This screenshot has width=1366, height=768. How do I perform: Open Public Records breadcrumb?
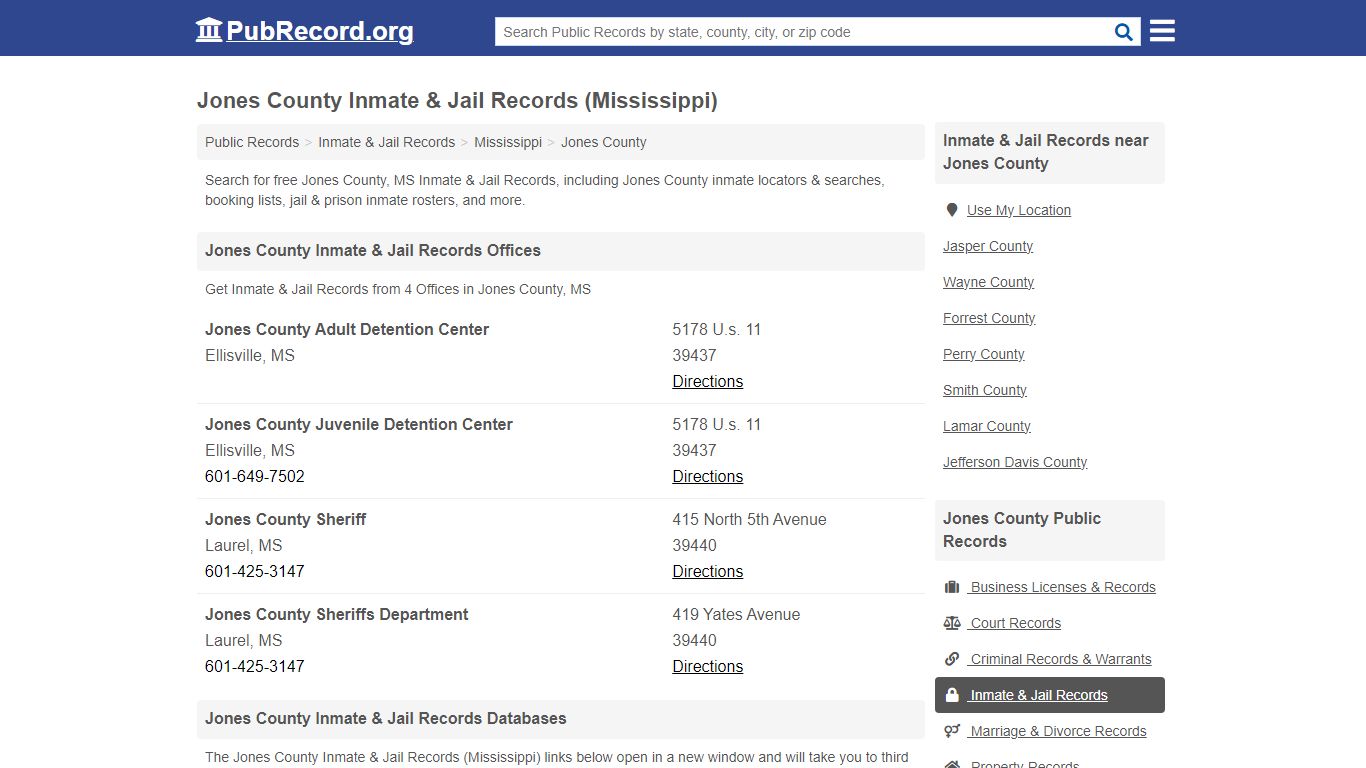[252, 142]
